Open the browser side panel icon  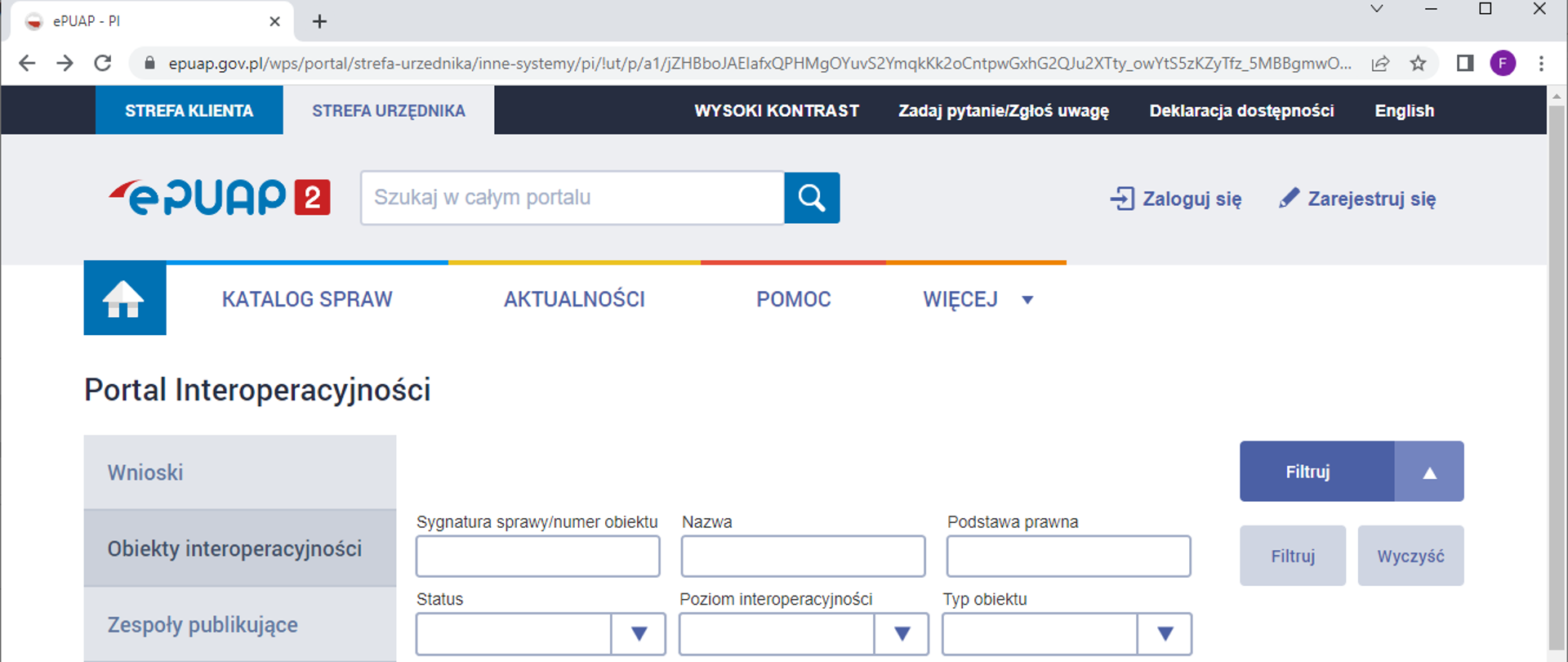point(1464,63)
